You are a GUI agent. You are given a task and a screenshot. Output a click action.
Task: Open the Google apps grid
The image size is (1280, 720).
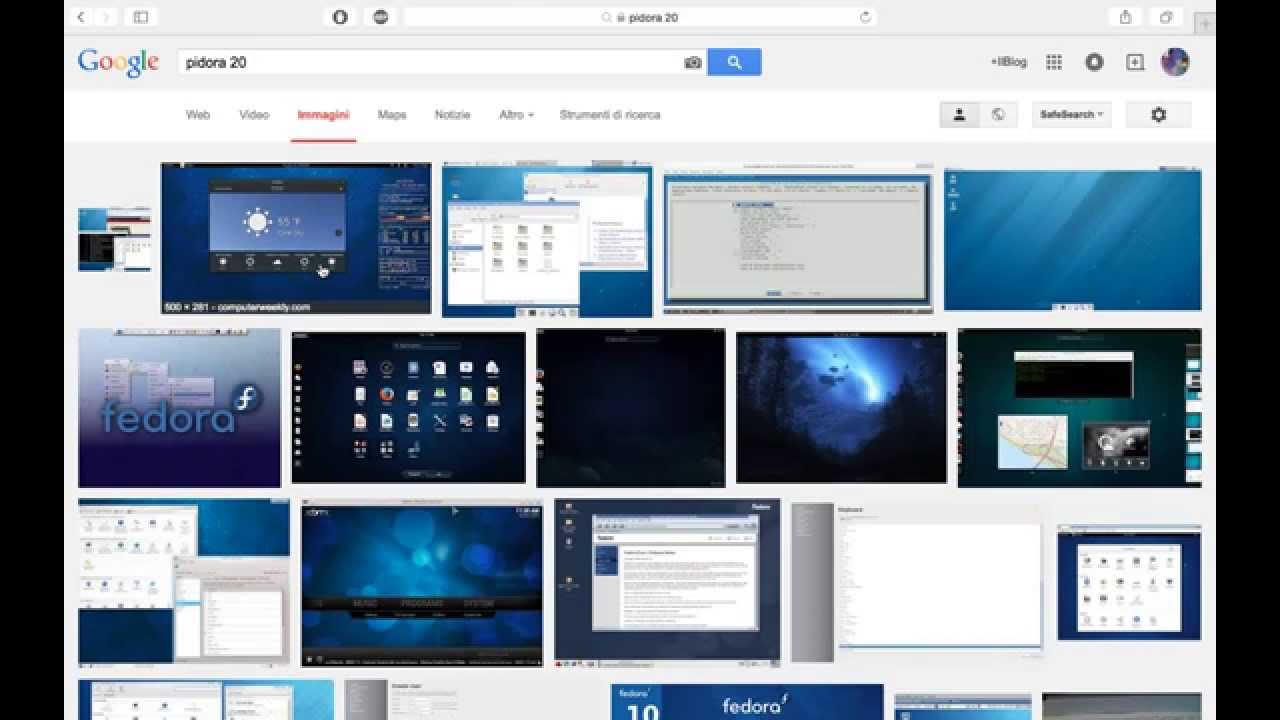tap(1054, 62)
